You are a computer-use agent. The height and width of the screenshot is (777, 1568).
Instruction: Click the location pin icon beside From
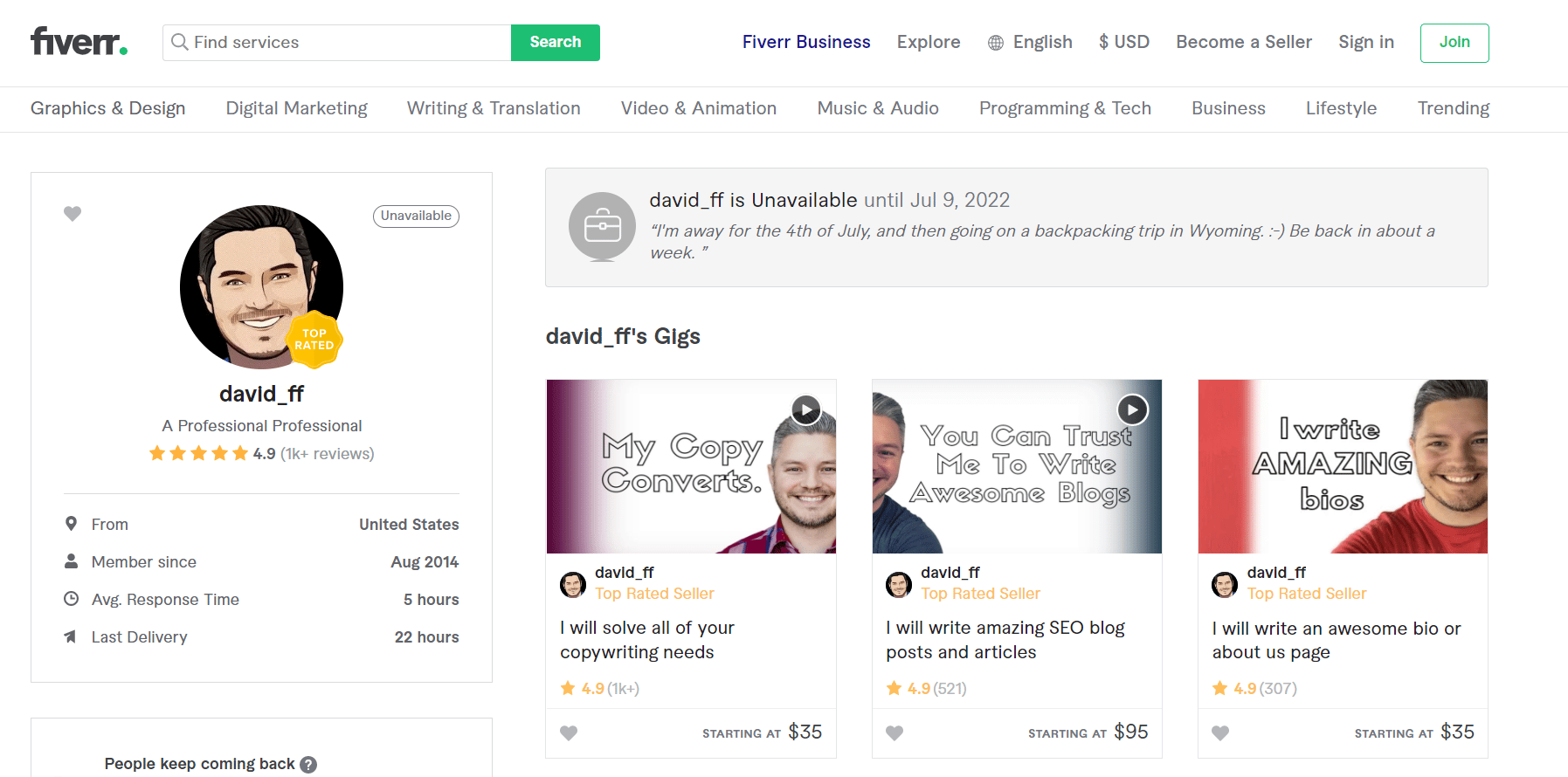(x=72, y=524)
